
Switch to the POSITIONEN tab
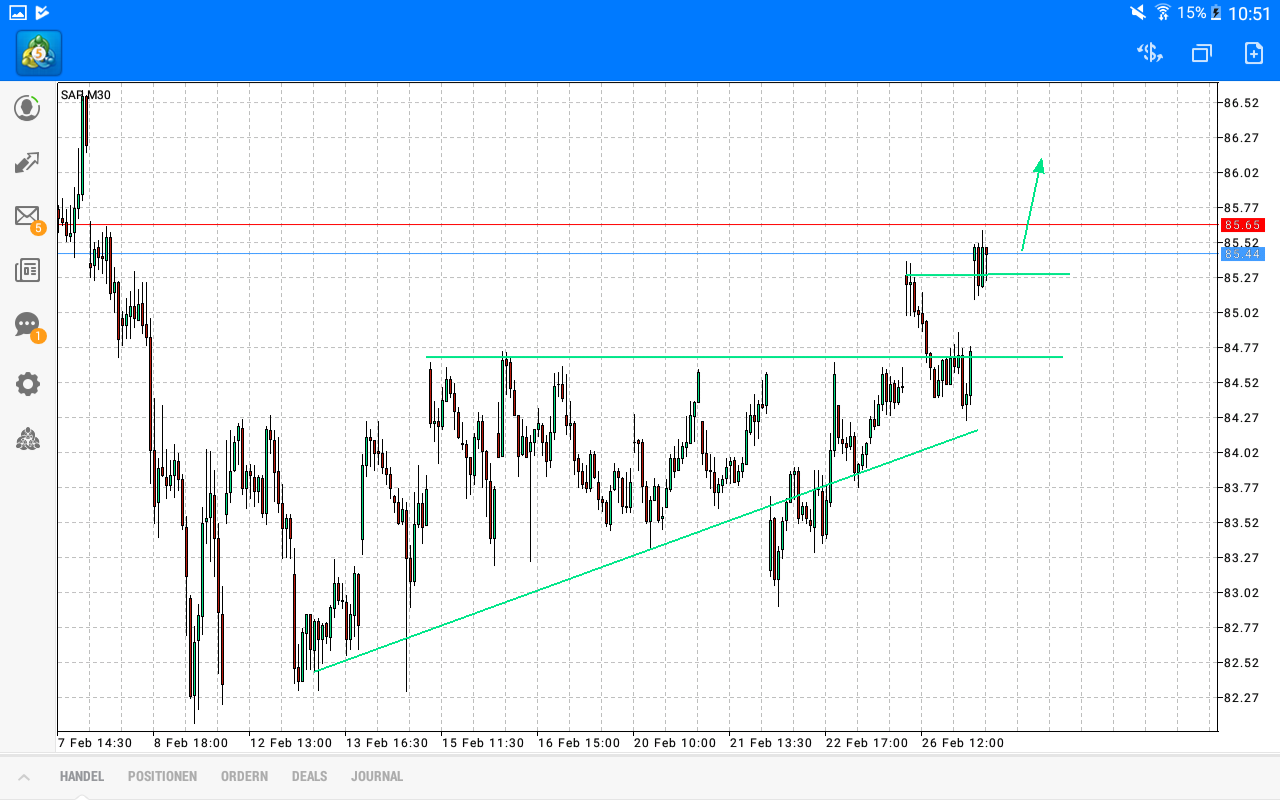click(x=162, y=776)
